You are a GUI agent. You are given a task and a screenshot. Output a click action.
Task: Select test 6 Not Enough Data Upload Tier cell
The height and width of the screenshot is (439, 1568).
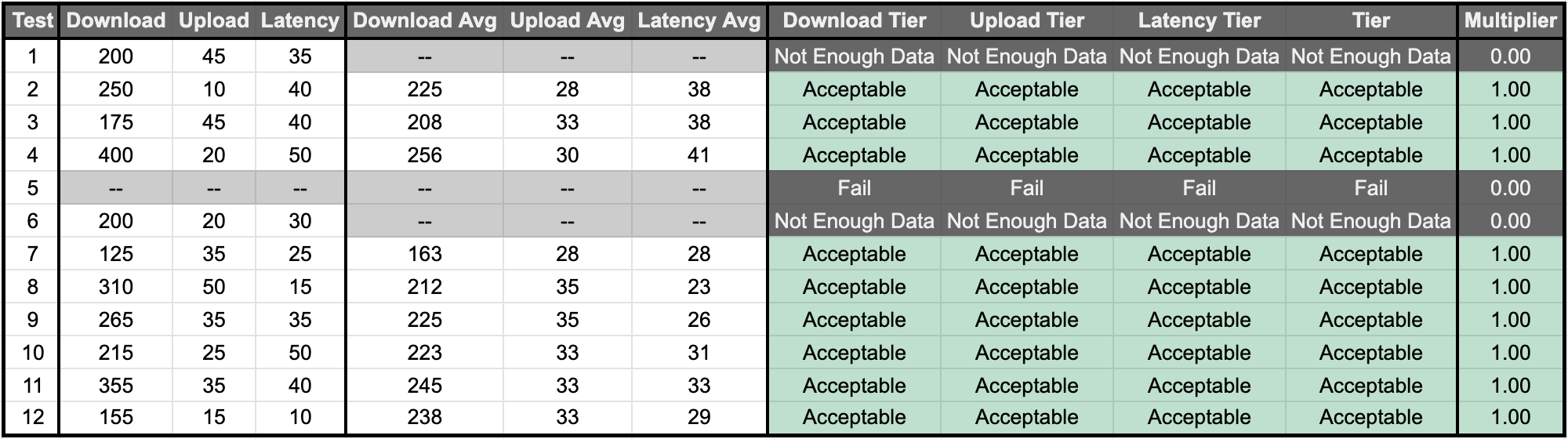tap(1026, 221)
